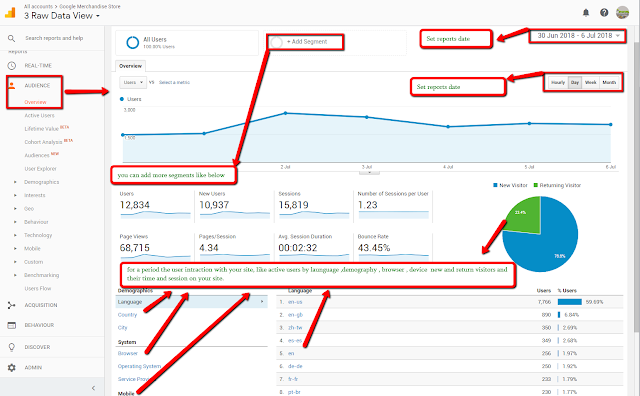Click the Bounce Rate 43.45% metric tile

pyautogui.click(x=393, y=247)
